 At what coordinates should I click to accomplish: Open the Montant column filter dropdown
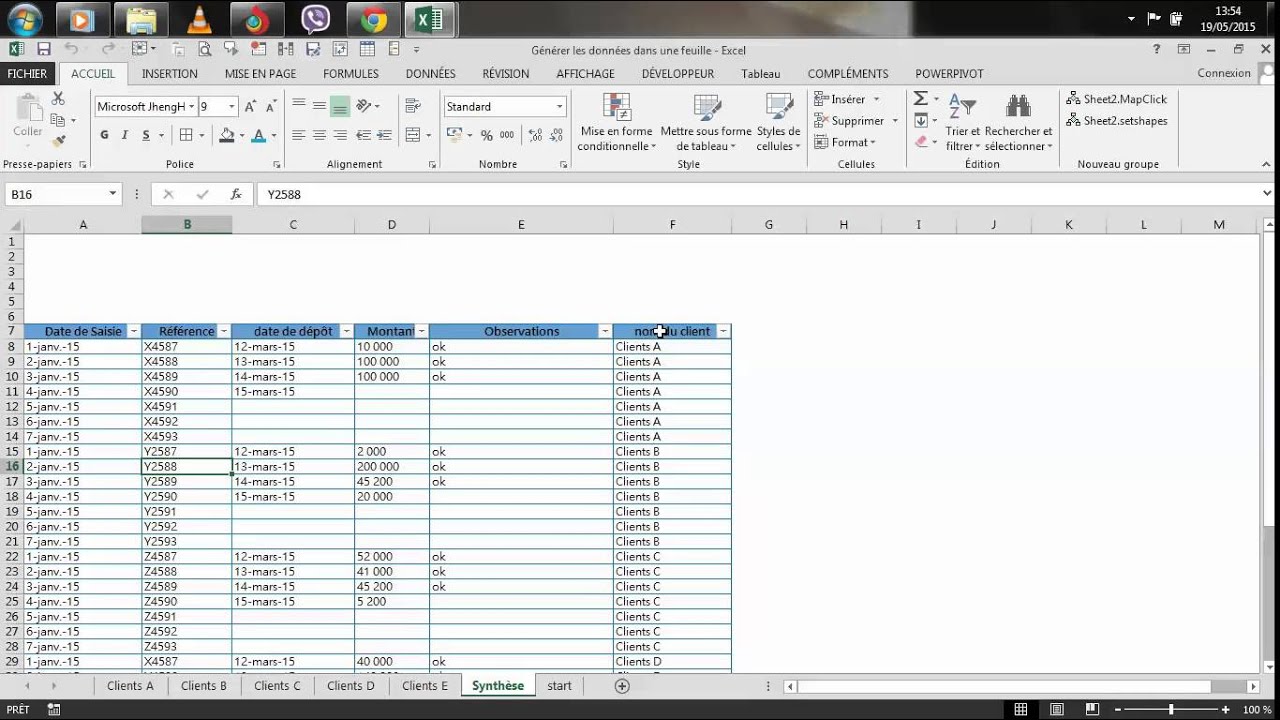coord(421,331)
